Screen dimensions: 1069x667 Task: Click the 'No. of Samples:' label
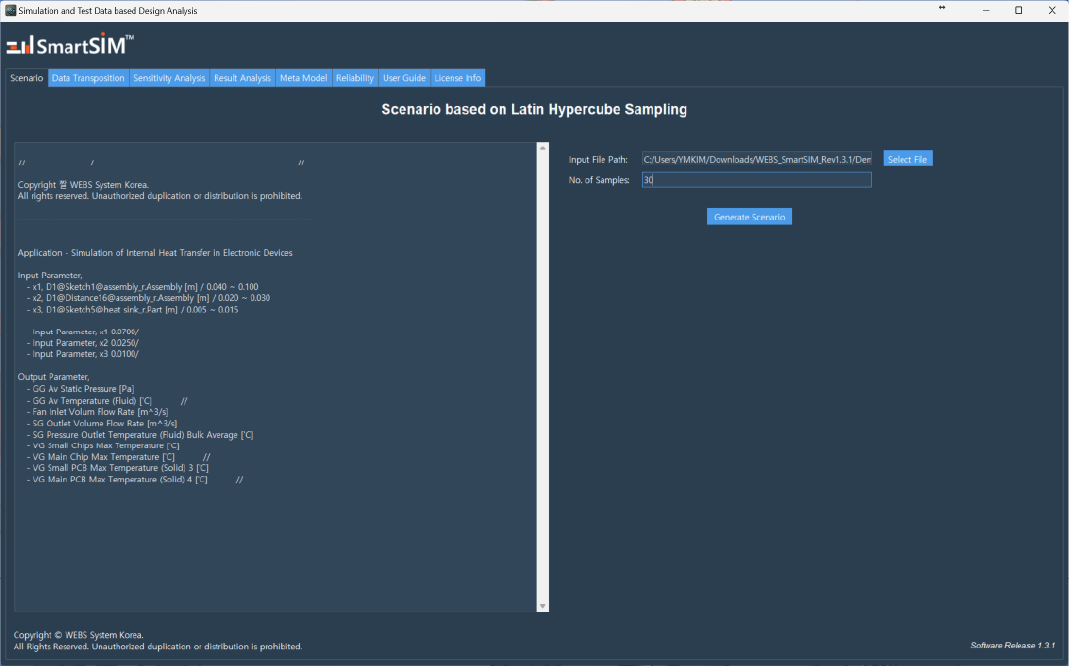coord(599,180)
